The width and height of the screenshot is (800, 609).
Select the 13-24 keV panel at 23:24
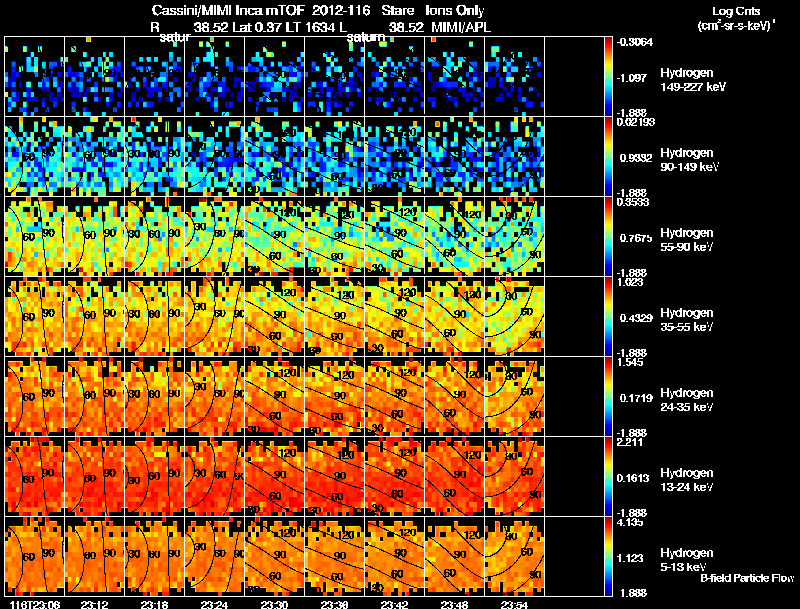(214, 476)
